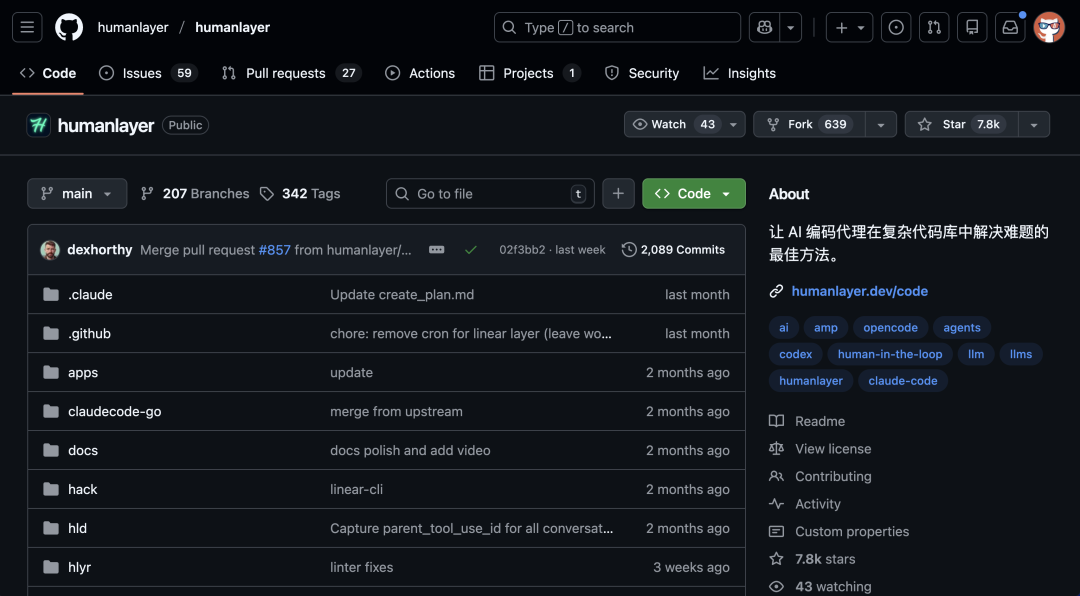Click in the Type / to search field
Image resolution: width=1080 pixels, height=596 pixels.
617,28
